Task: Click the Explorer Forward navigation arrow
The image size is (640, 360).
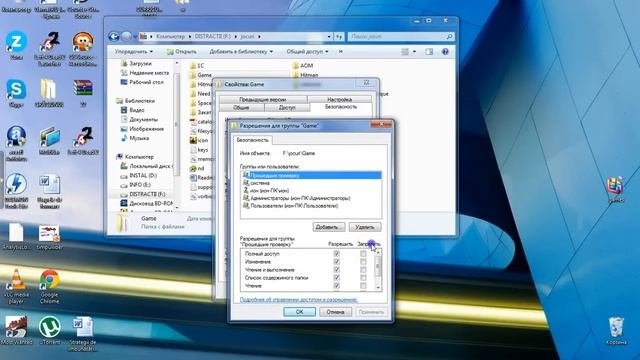Action: pos(126,37)
